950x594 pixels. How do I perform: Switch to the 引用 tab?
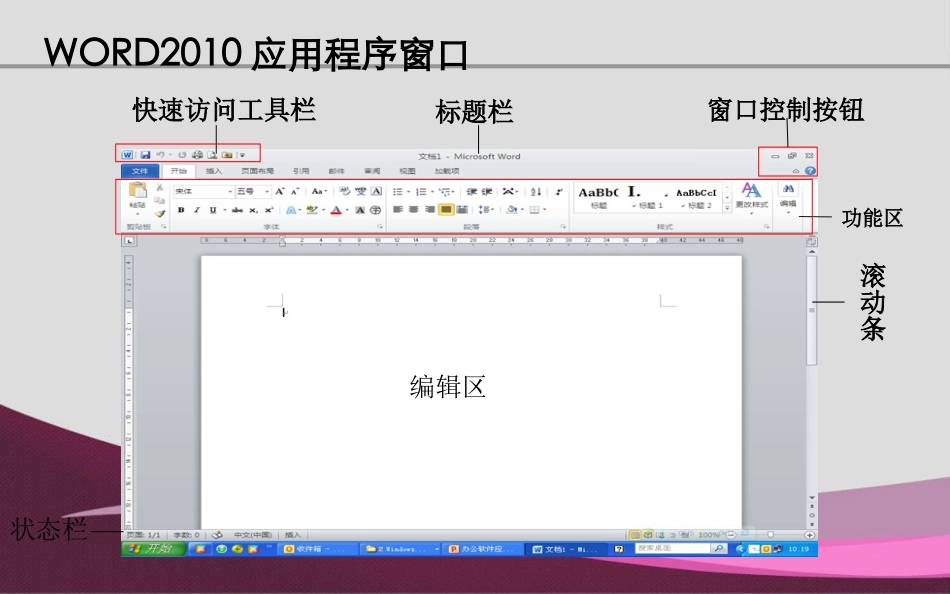click(x=301, y=171)
